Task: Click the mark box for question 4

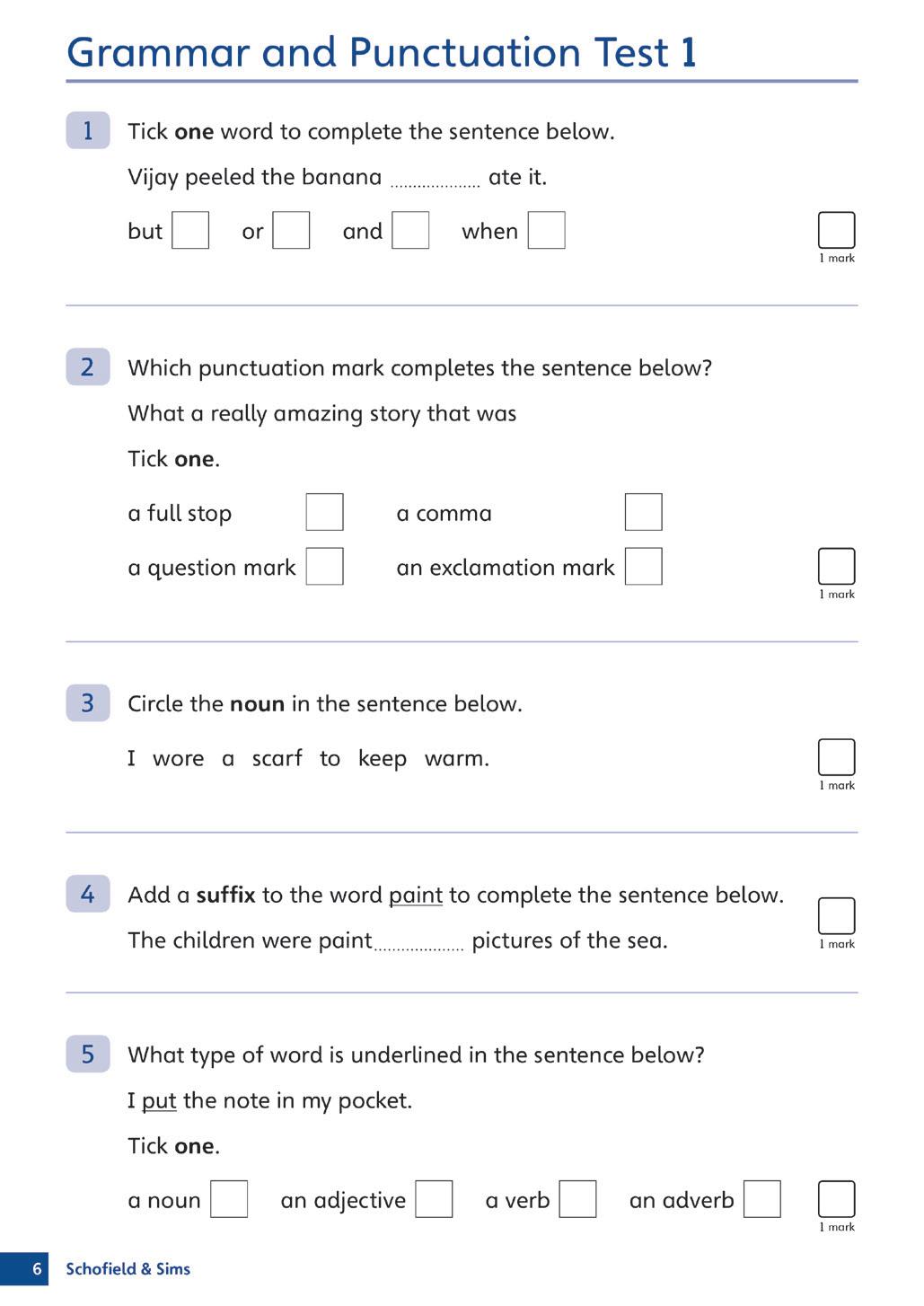Action: (836, 916)
